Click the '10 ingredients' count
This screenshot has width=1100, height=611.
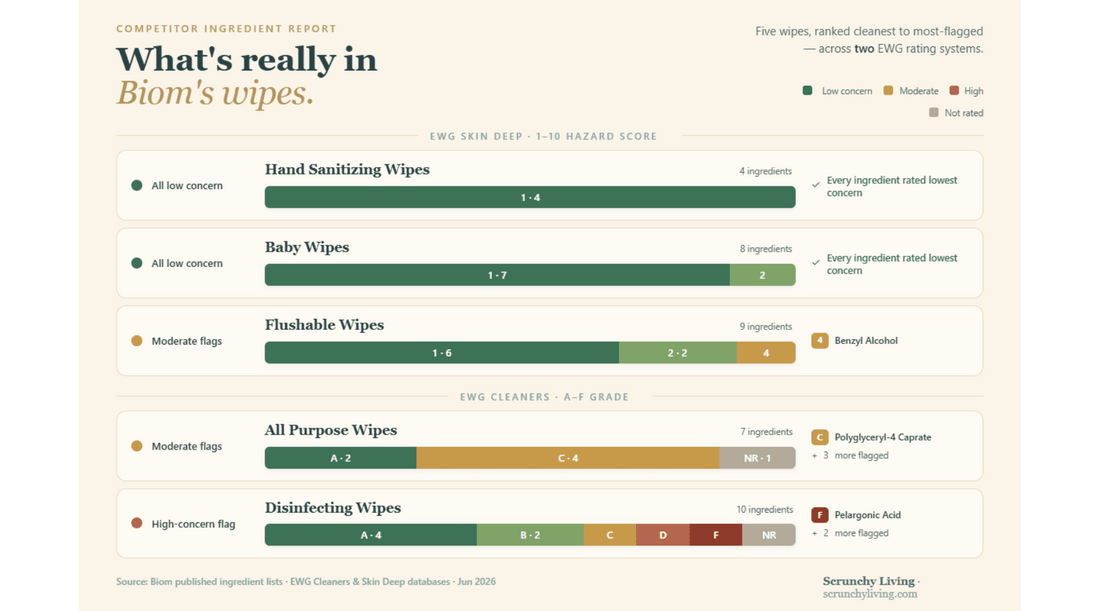click(765, 509)
